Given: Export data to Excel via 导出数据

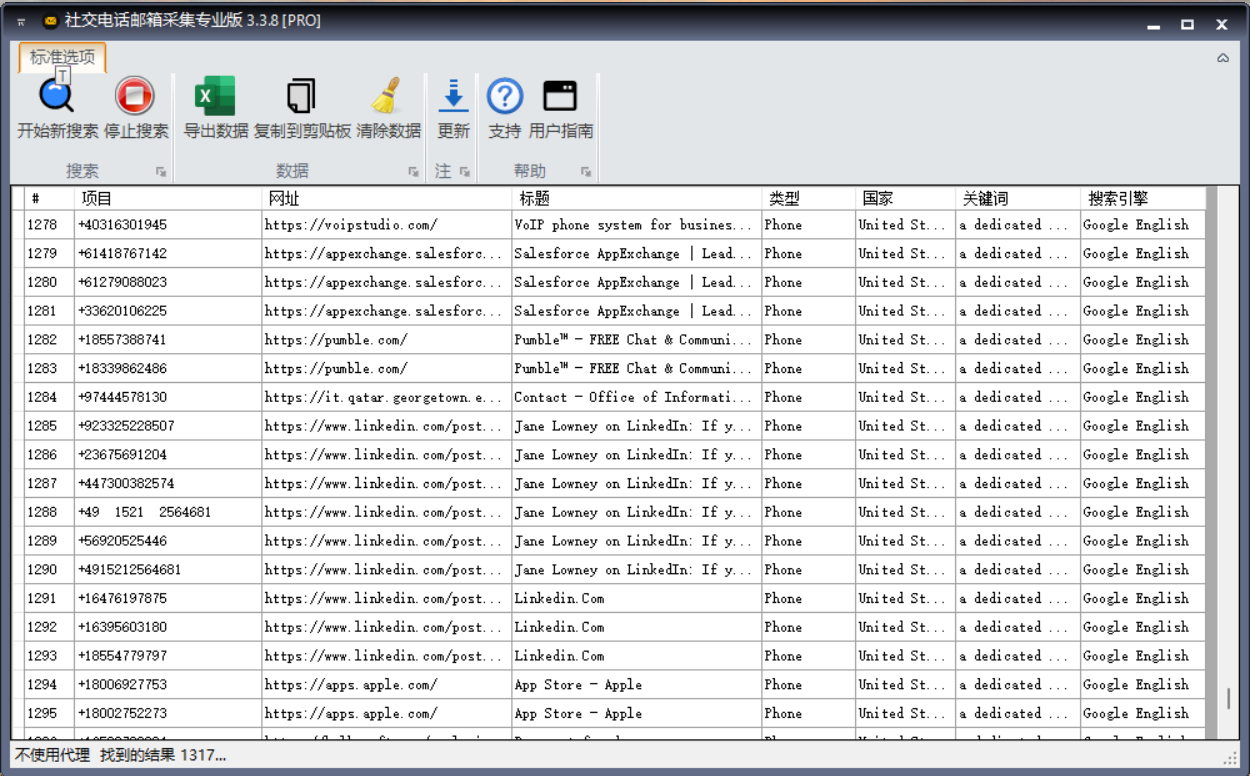Looking at the screenshot, I should [x=215, y=108].
